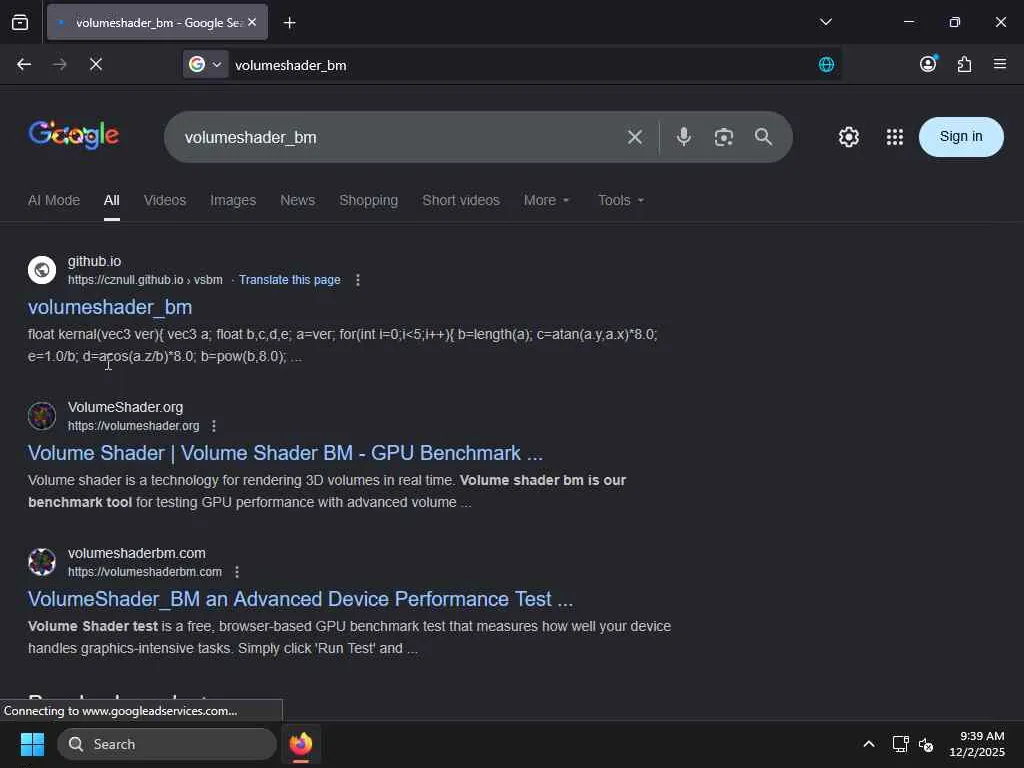Click the Windows taskbar Search box
Image resolution: width=1024 pixels, height=768 pixels.
pos(167,744)
